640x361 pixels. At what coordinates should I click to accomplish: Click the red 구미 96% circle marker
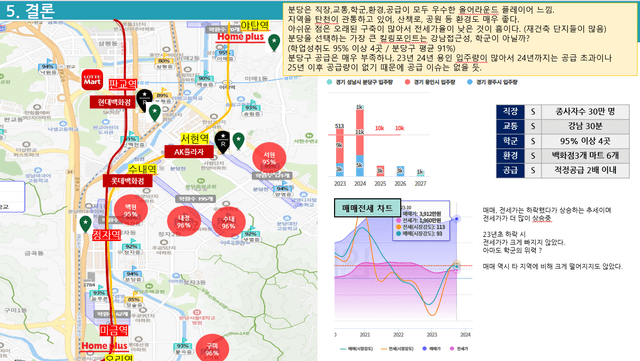tap(212, 348)
